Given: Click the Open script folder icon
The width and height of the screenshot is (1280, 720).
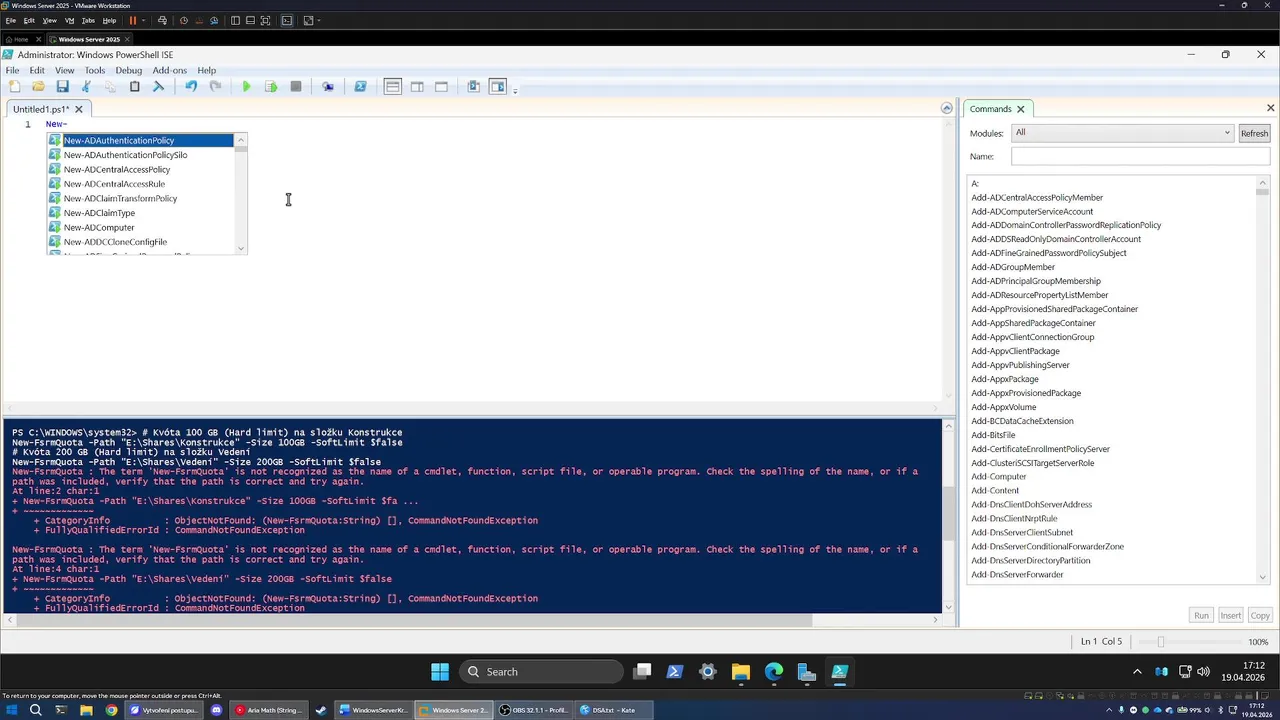Looking at the screenshot, I should tap(38, 87).
